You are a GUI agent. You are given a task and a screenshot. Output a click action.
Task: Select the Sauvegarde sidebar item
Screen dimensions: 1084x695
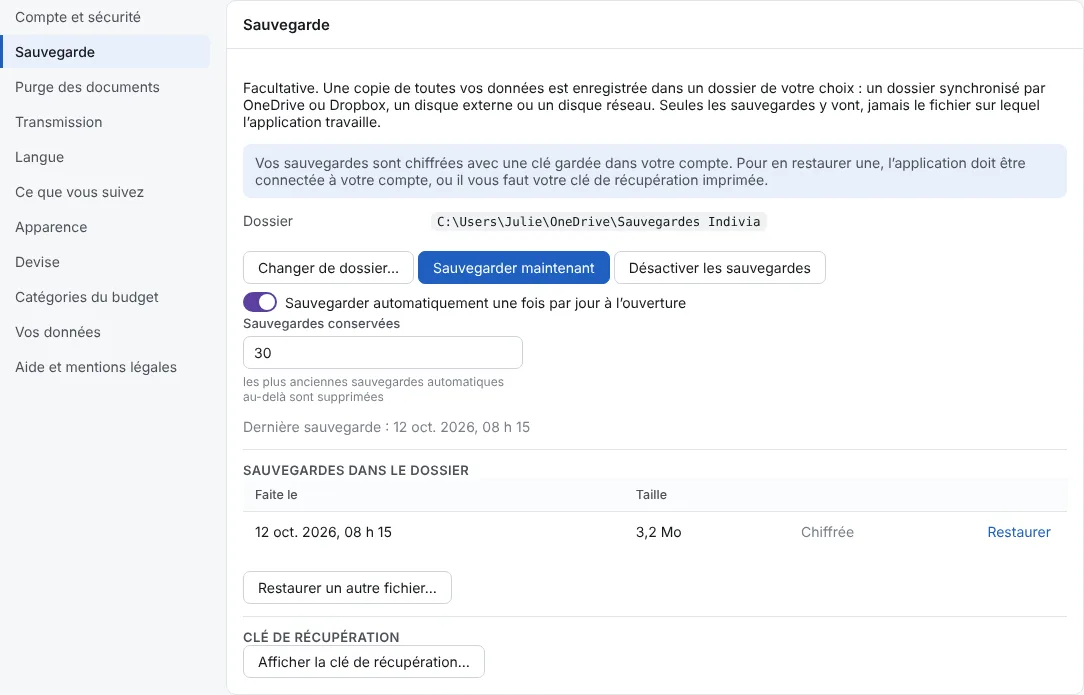(x=105, y=52)
